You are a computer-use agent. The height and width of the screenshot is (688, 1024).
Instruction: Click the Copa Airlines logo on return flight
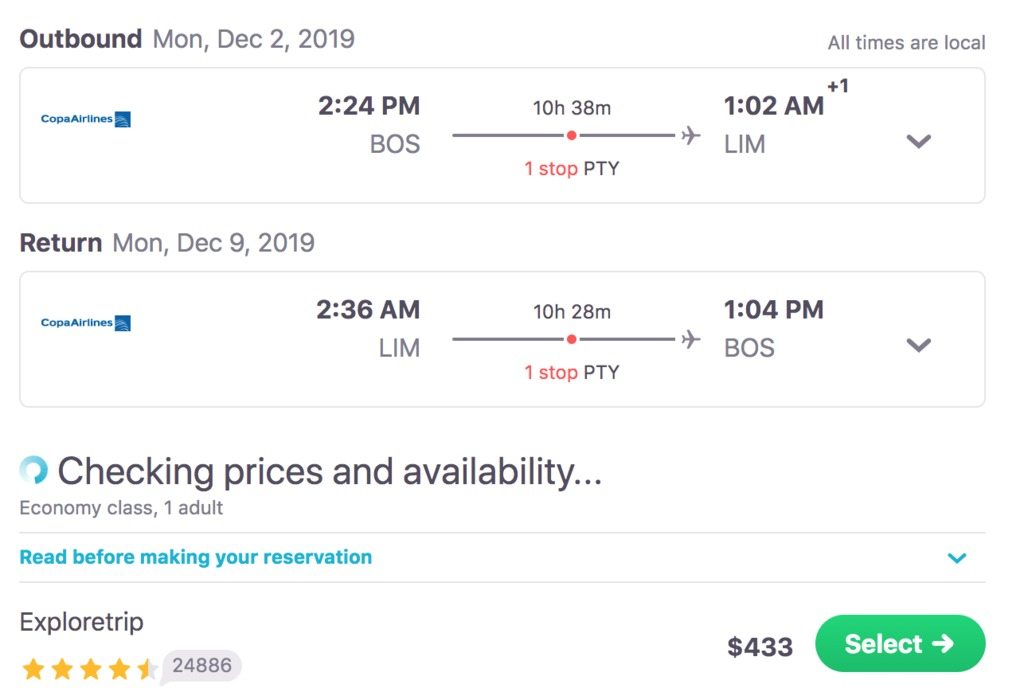tap(86, 322)
